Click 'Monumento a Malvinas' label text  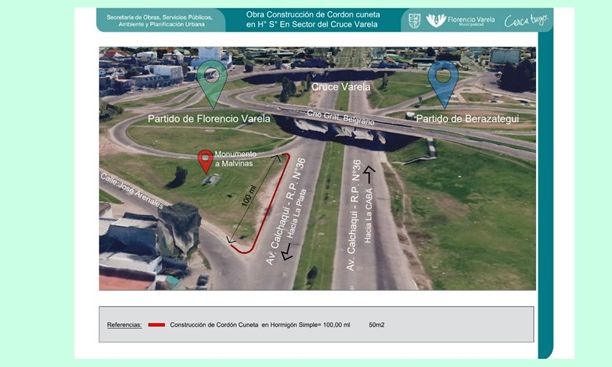(x=235, y=159)
